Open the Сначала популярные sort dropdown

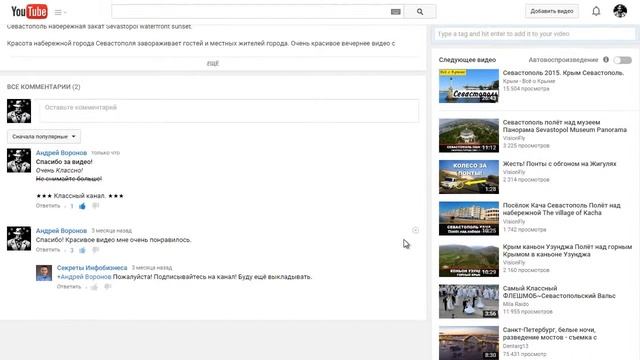point(44,136)
